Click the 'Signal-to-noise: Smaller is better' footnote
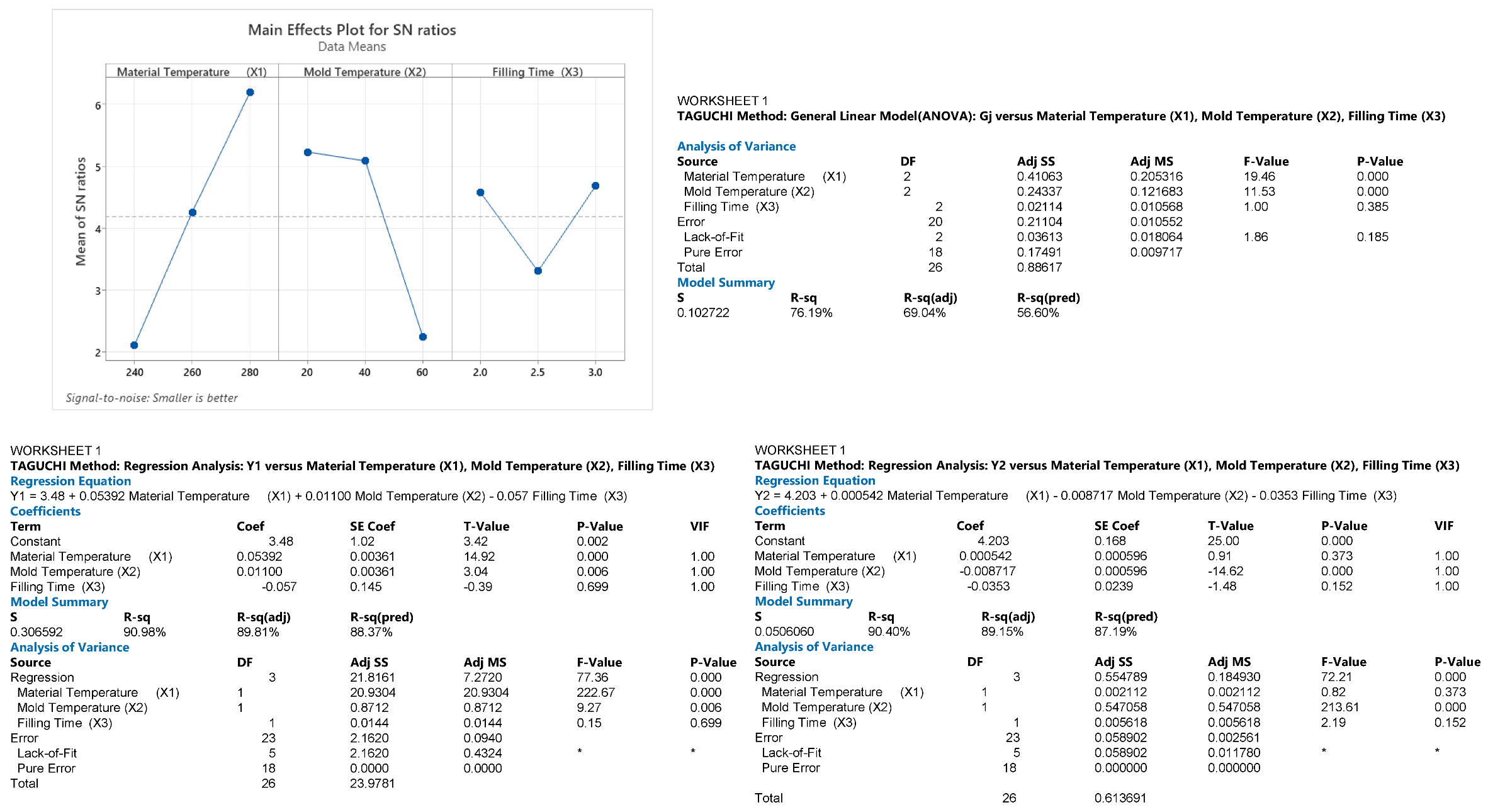This screenshot has width=1488, height=812. coord(152,398)
